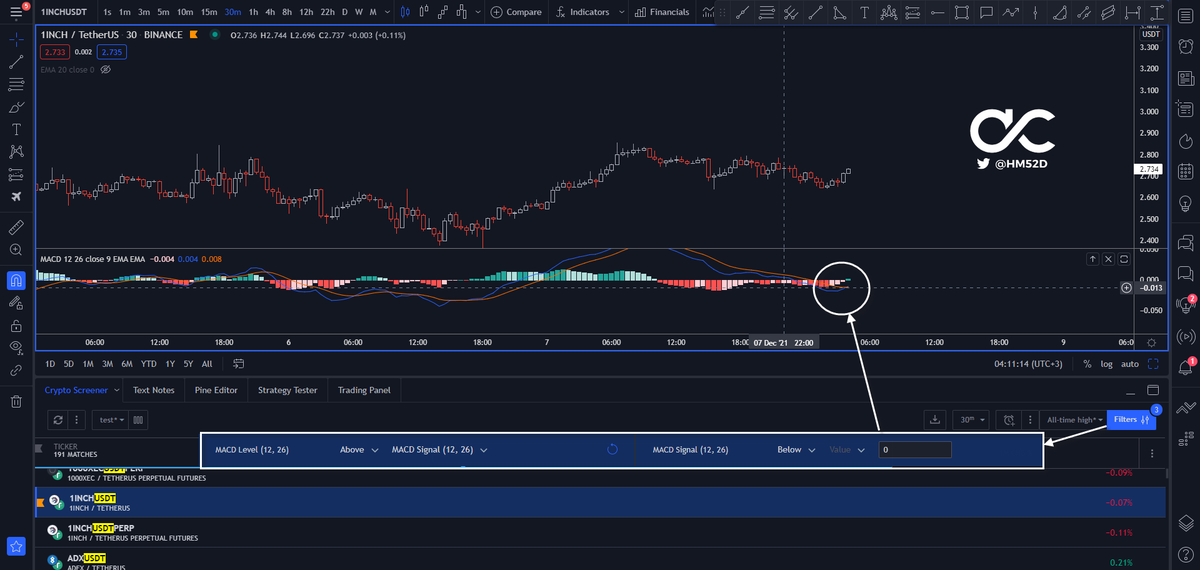Open the object tree layers icon
1200x570 pixels.
click(1185, 522)
